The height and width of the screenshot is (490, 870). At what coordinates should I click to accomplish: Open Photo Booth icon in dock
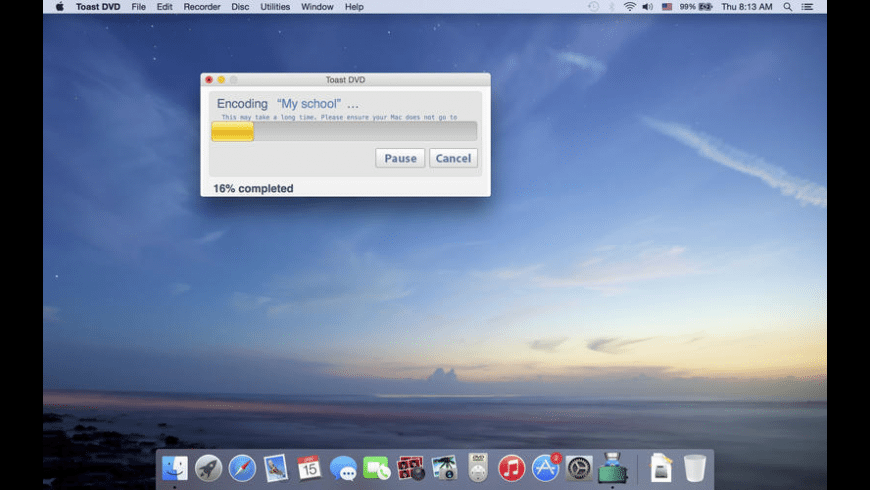(x=411, y=468)
